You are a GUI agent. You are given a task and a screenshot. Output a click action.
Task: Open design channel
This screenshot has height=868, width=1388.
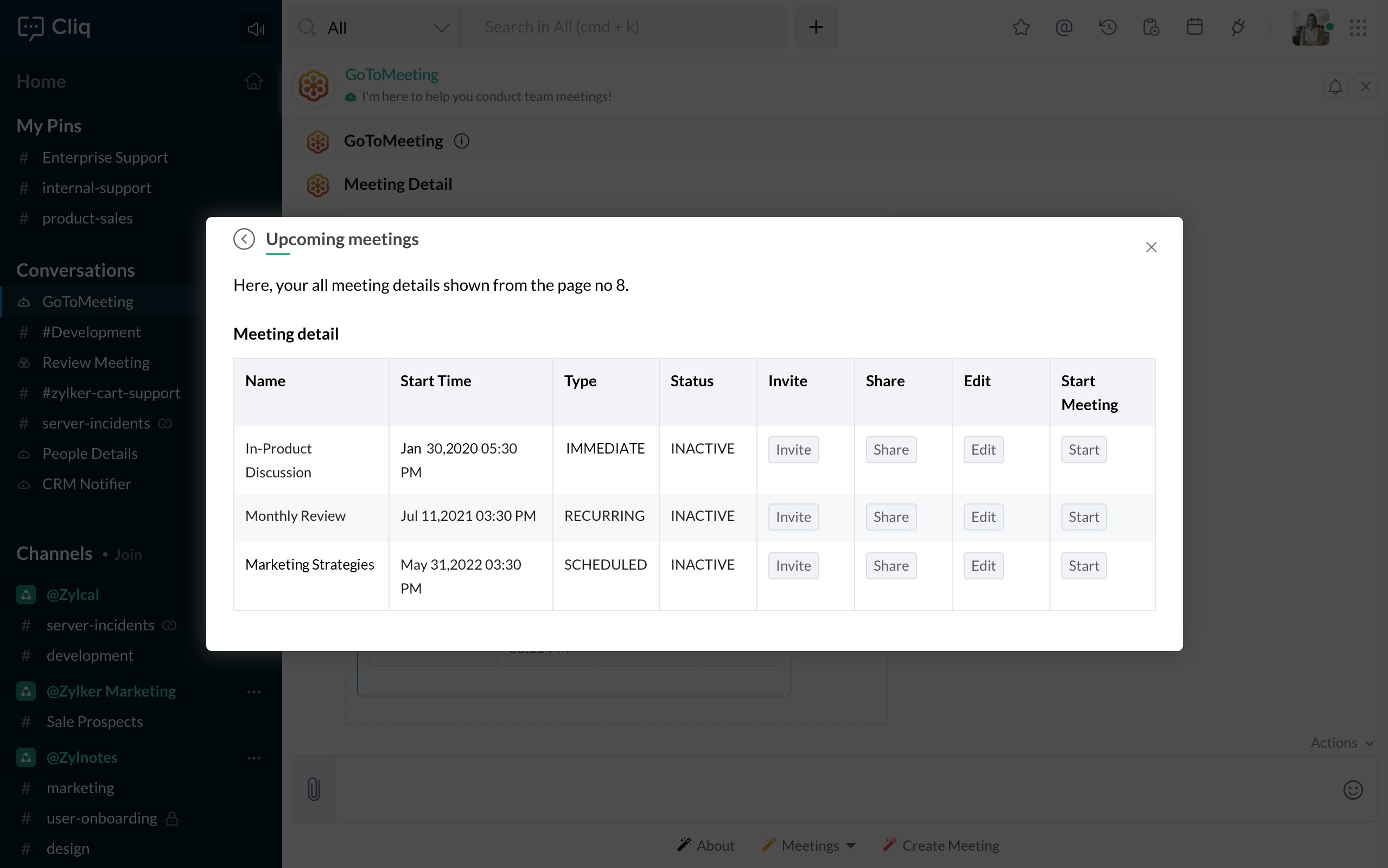[x=68, y=848]
